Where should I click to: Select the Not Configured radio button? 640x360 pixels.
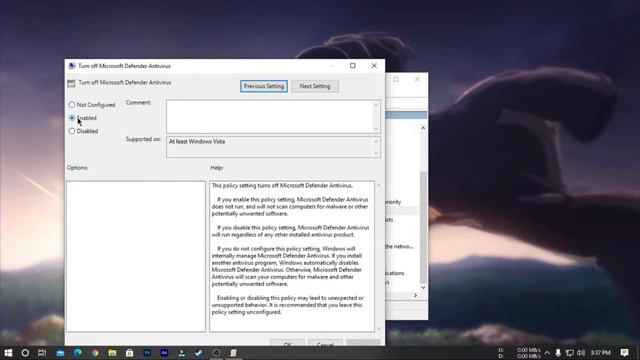[x=72, y=105]
